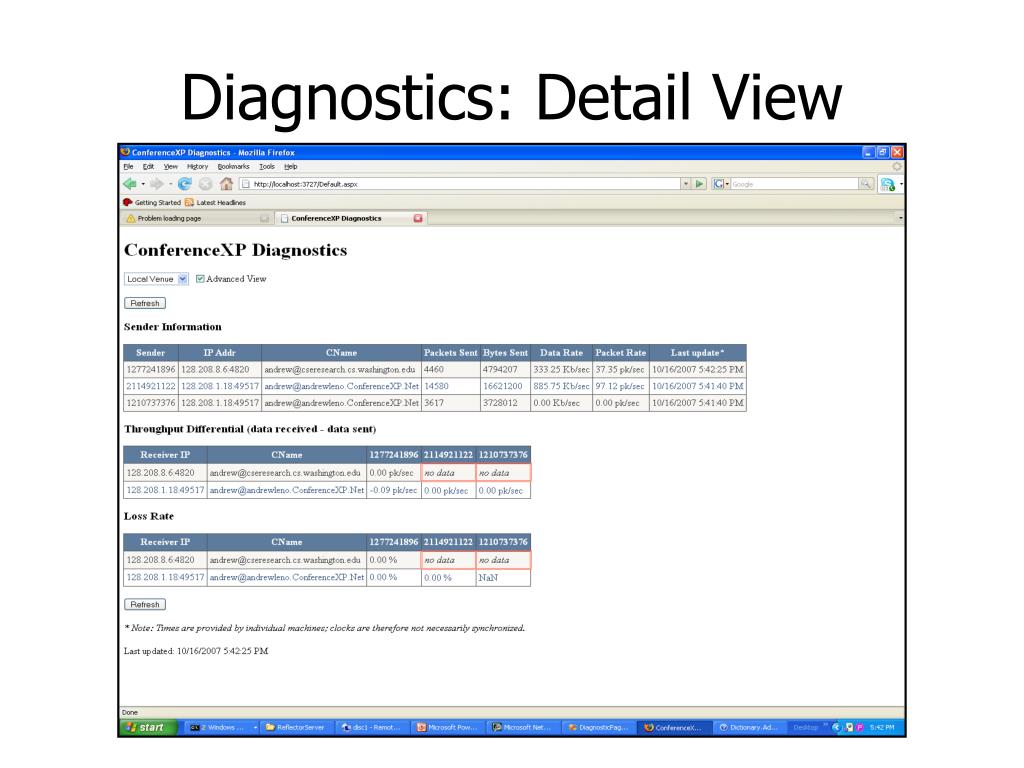Screen dimensions: 1024x768
Task: Go to the Home page icon
Action: click(x=226, y=184)
